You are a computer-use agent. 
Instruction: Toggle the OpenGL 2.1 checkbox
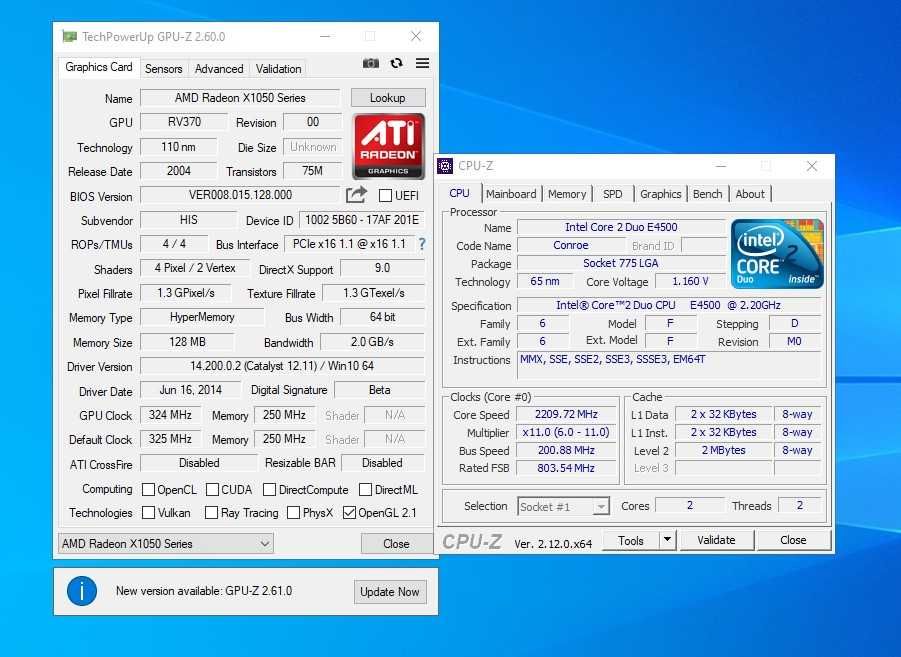tap(349, 512)
